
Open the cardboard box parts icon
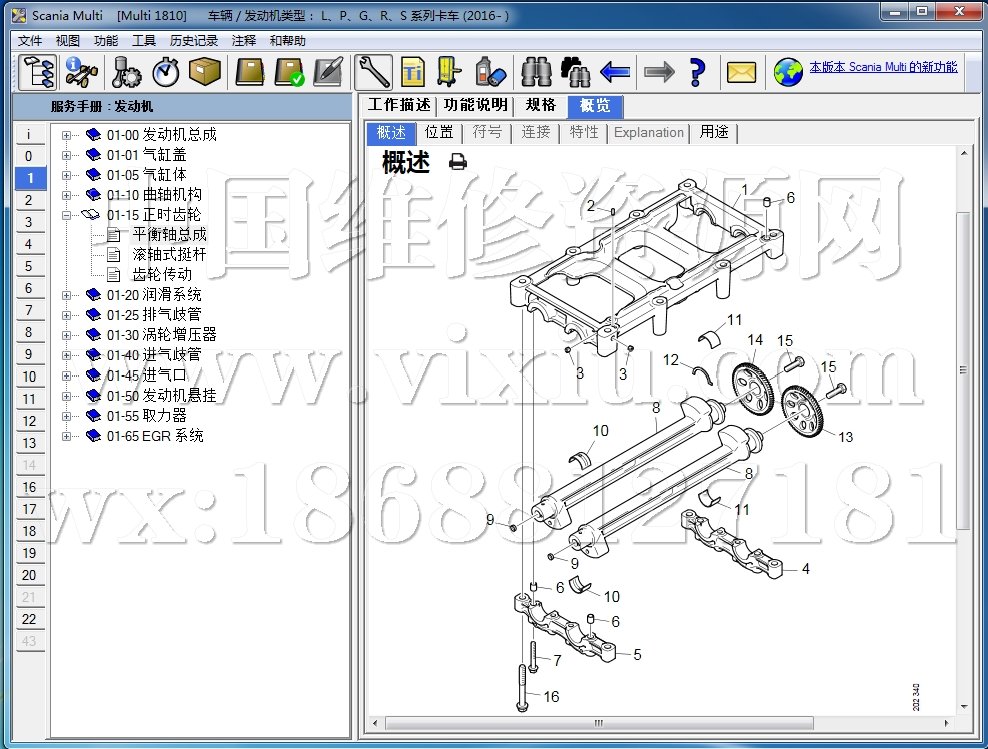[204, 72]
